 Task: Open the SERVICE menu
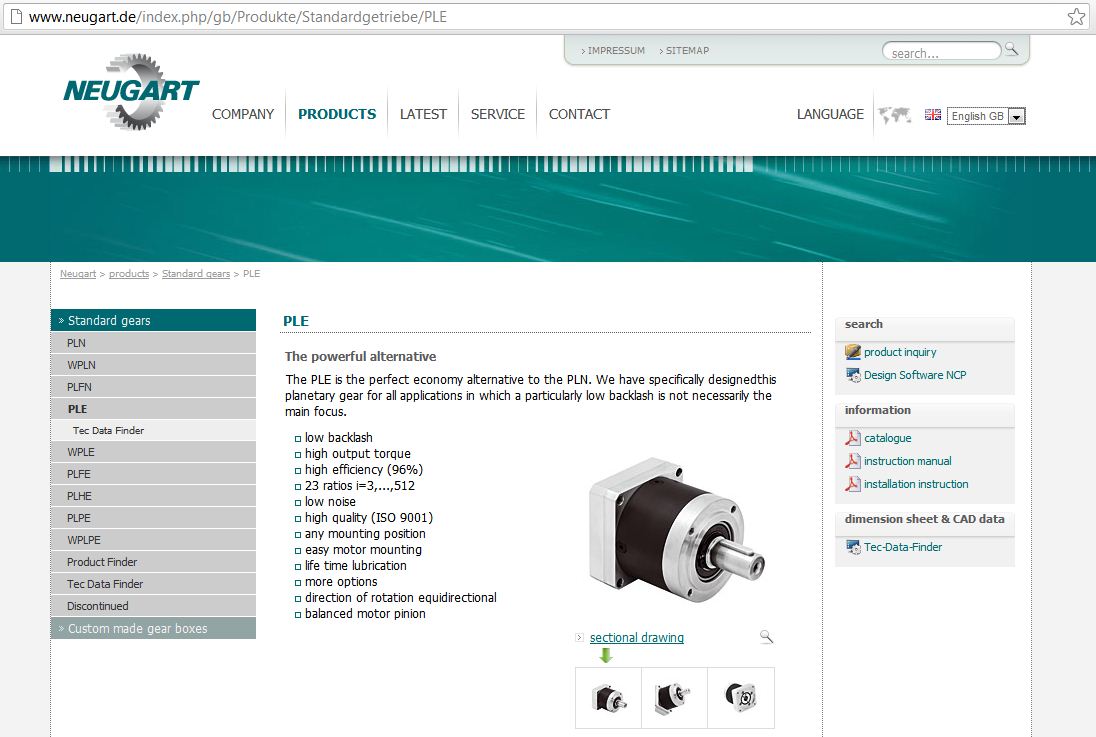click(498, 114)
